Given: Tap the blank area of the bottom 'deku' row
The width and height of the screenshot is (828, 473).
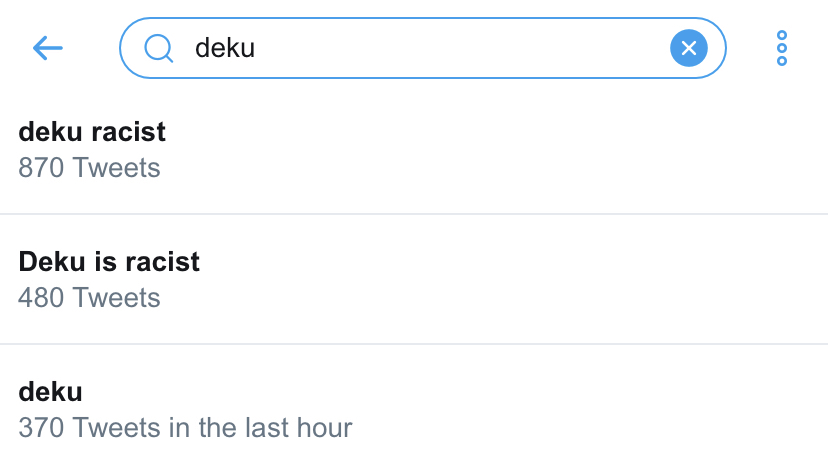Looking at the screenshot, I should tap(581, 409).
